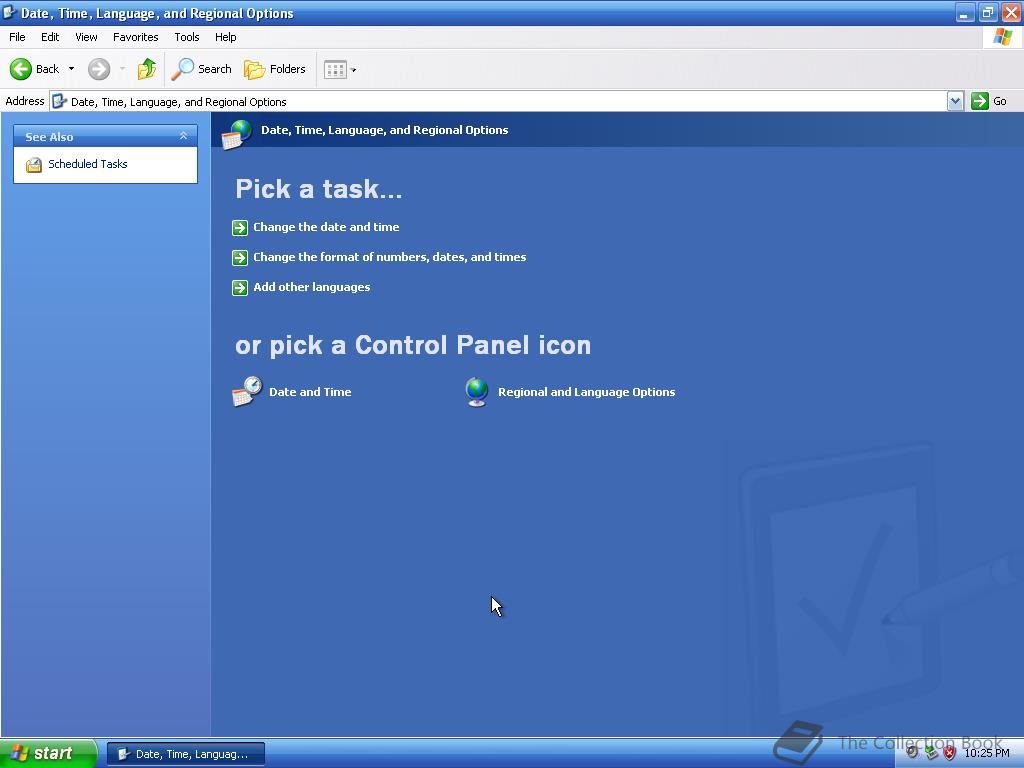Open the Back history dropdown arrow
Screen dimensions: 1024x768
click(71, 69)
